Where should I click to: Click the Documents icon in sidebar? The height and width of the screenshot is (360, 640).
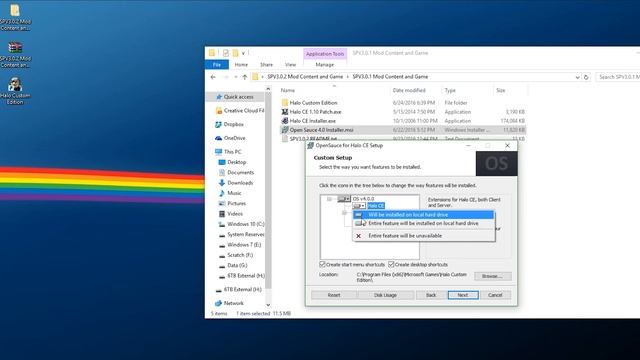[222, 173]
